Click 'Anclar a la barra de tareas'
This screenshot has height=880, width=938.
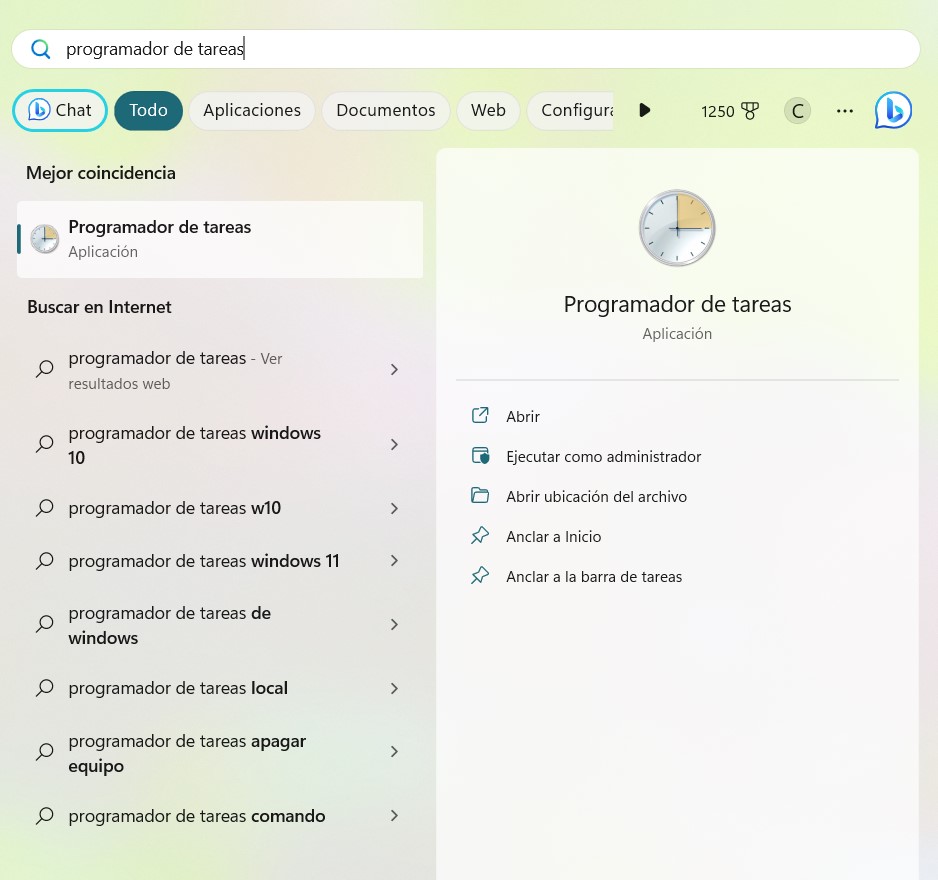594,576
